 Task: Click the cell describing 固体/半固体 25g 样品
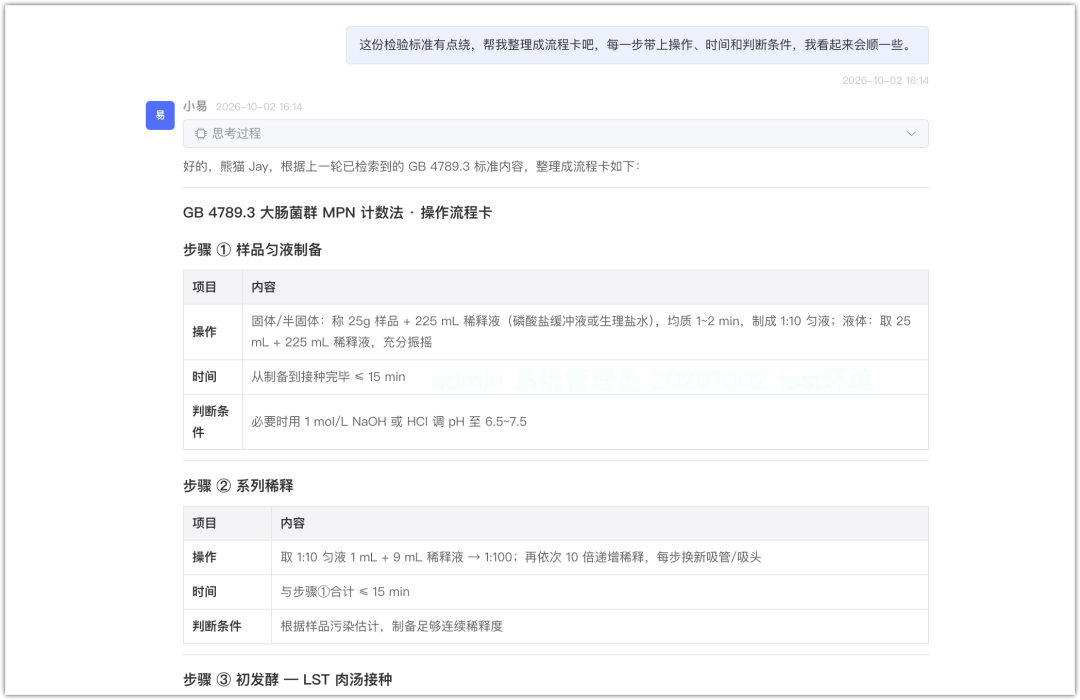pos(585,332)
